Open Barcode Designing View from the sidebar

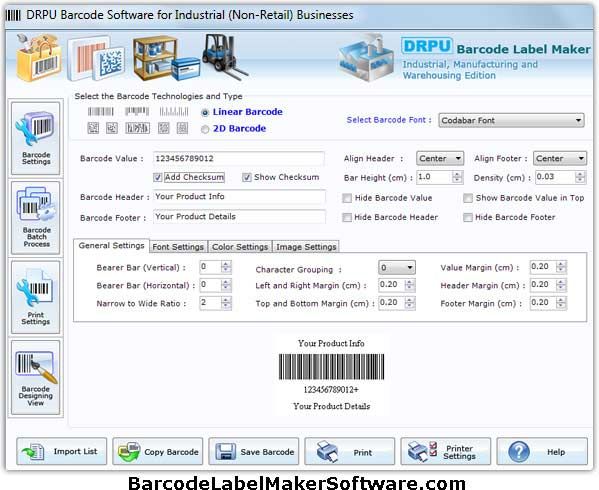36,377
